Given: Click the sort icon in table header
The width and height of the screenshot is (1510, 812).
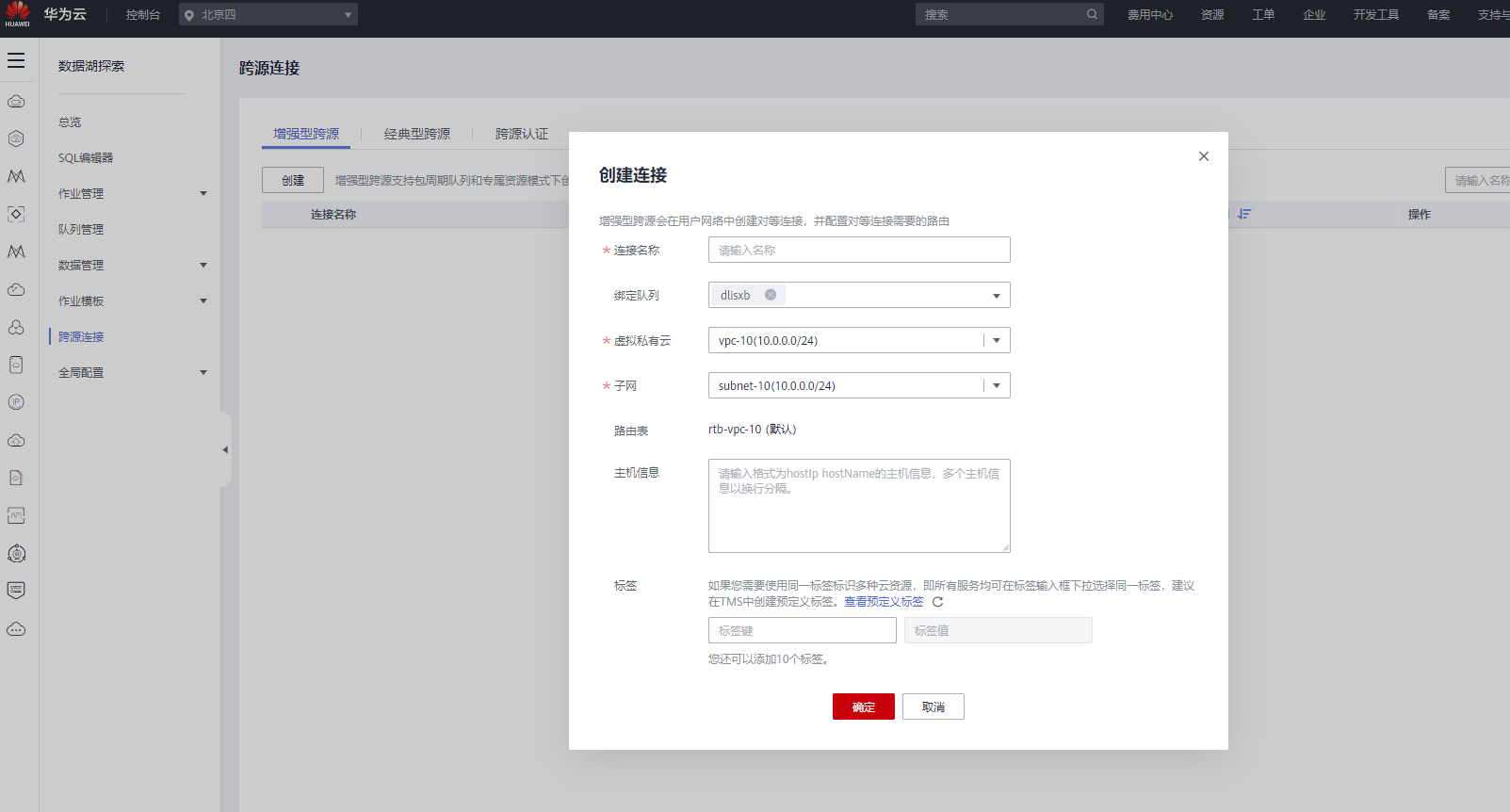Looking at the screenshot, I should [1244, 214].
